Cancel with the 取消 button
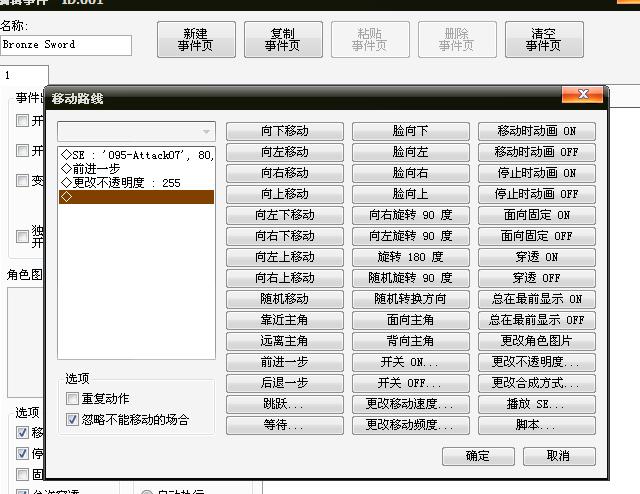This screenshot has width=640, height=494. pos(559,456)
